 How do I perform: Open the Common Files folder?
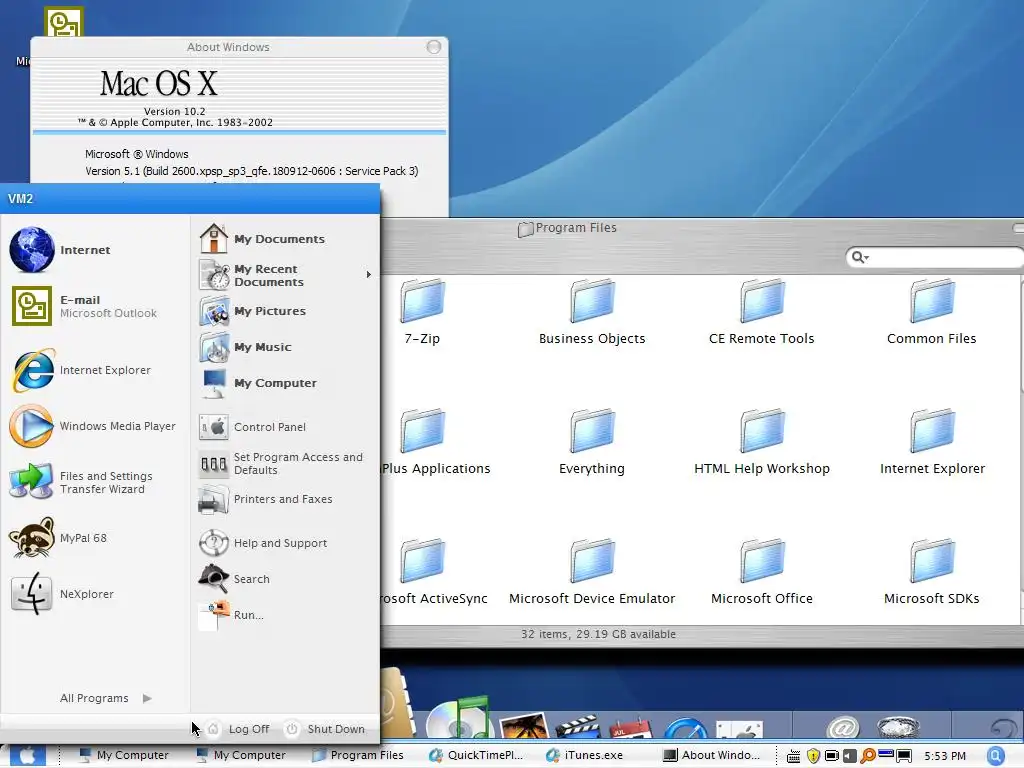932,312
